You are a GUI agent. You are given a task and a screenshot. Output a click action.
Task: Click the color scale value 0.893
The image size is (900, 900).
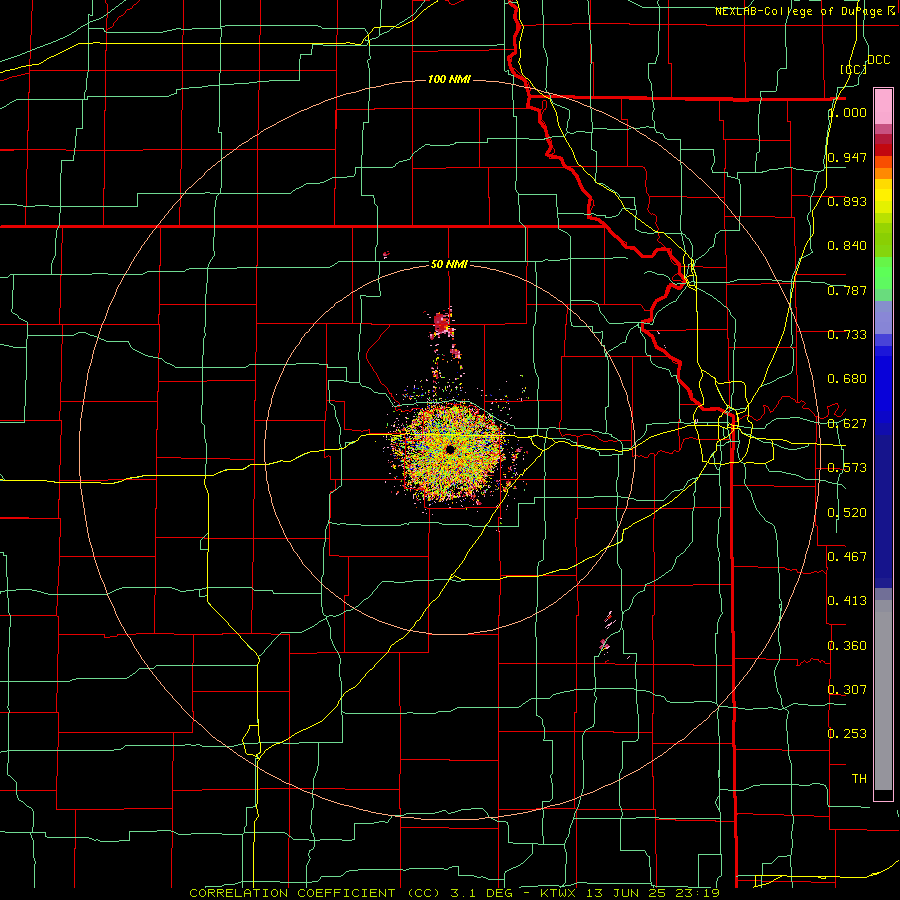(847, 201)
